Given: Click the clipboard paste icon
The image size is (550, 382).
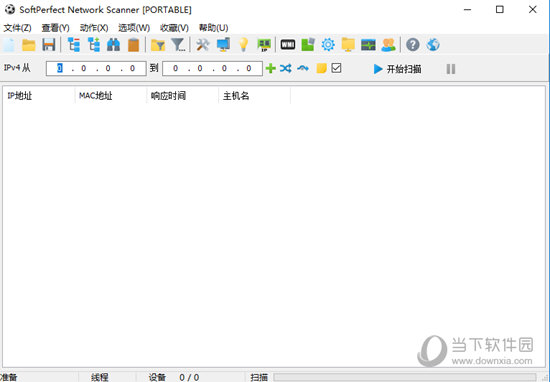Looking at the screenshot, I should pos(133,45).
